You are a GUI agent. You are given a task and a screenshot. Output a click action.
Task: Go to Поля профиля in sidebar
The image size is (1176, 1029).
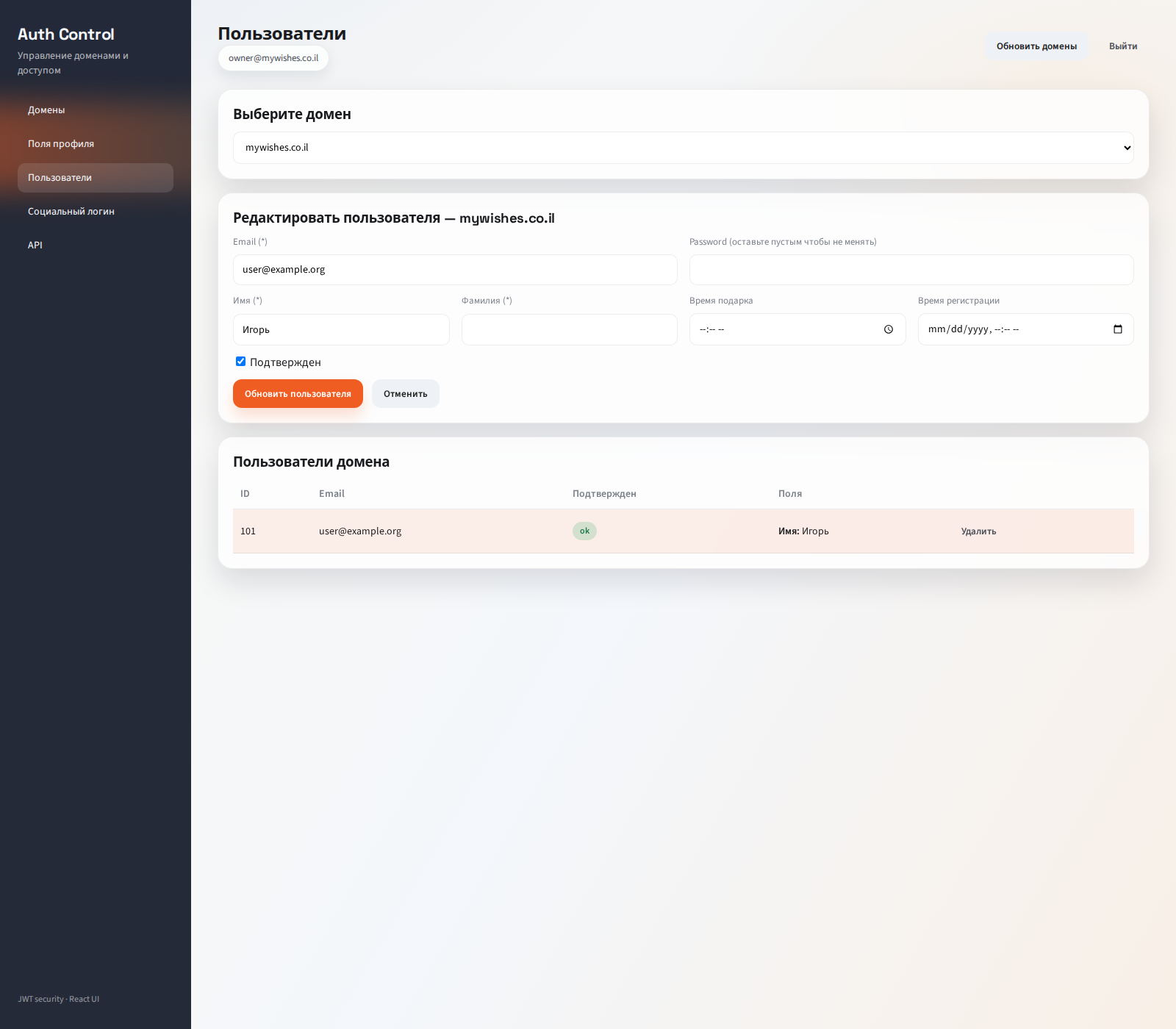[61, 144]
